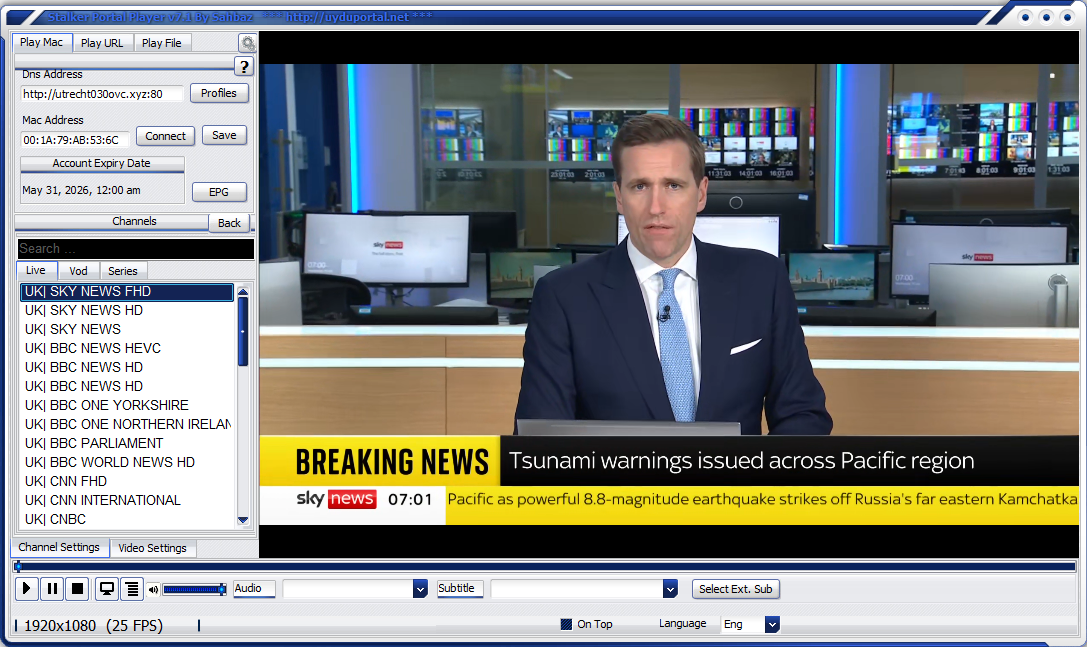Stop the video playback
This screenshot has width=1087, height=647.
pos(78,589)
